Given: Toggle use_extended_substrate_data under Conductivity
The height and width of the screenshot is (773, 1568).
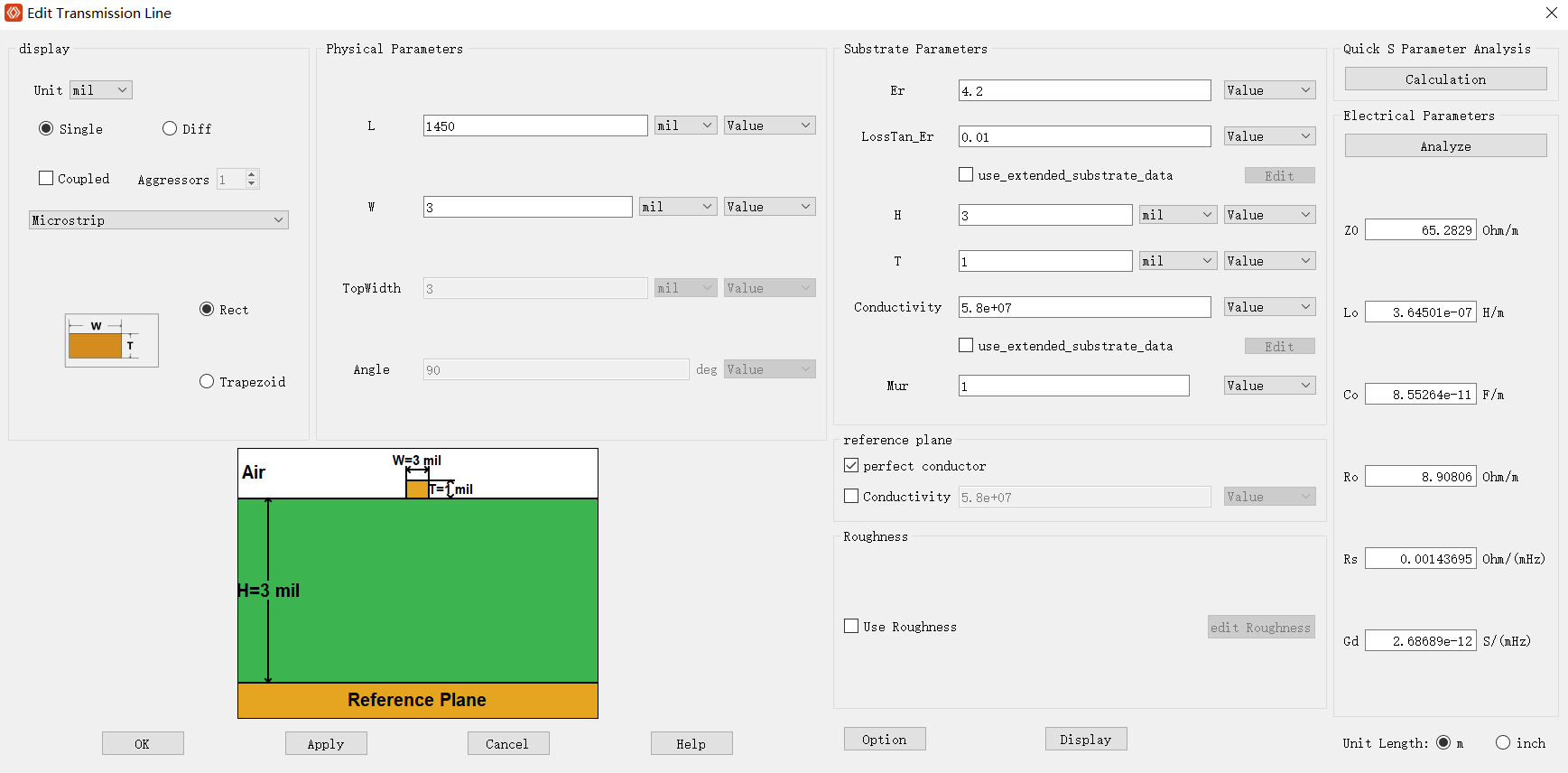Looking at the screenshot, I should click(x=966, y=345).
